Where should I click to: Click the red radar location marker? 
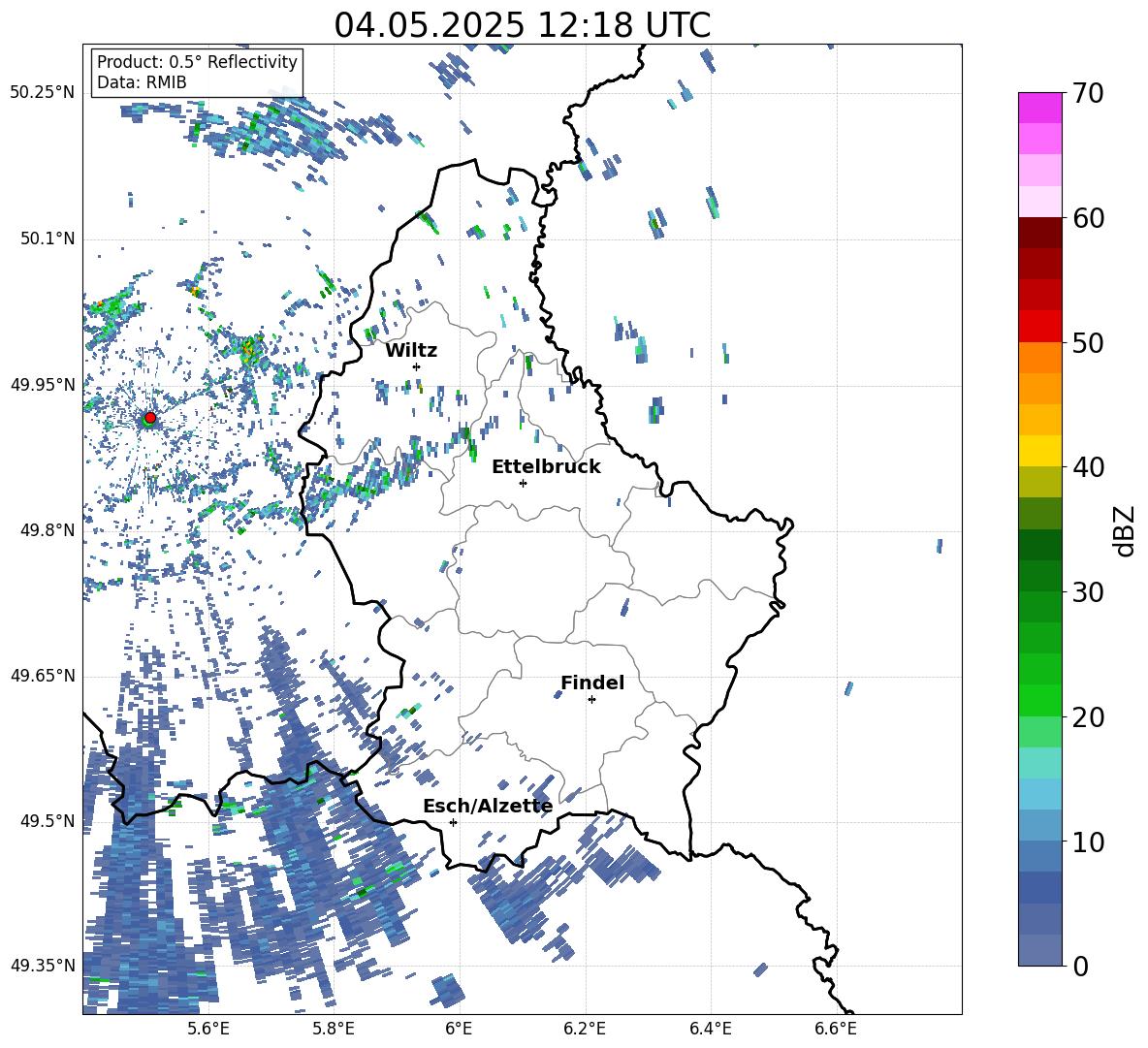pos(150,418)
